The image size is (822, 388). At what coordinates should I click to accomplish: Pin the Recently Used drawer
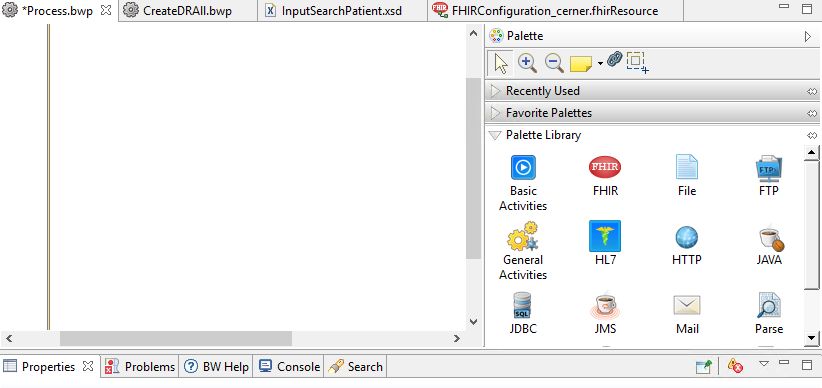[x=812, y=92]
